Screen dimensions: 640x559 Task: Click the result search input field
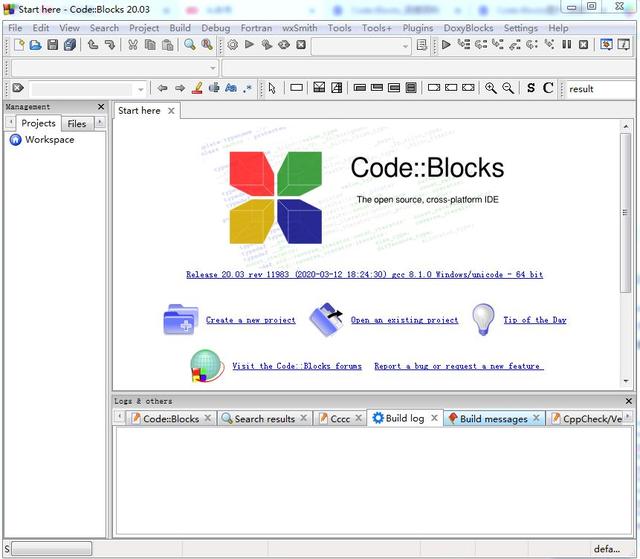pos(600,89)
